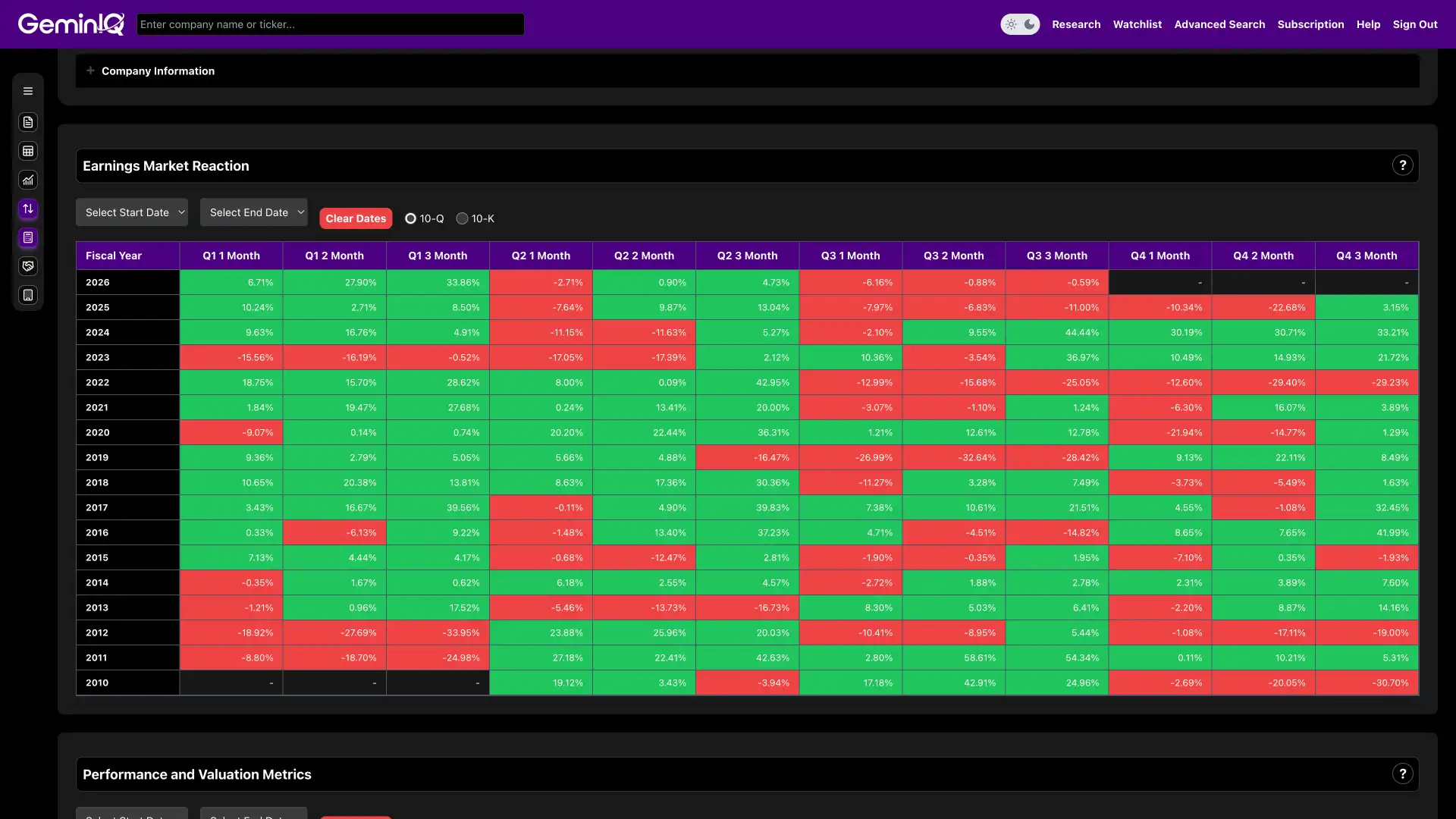Click the company ticker search field
The width and height of the screenshot is (1456, 819).
point(330,24)
